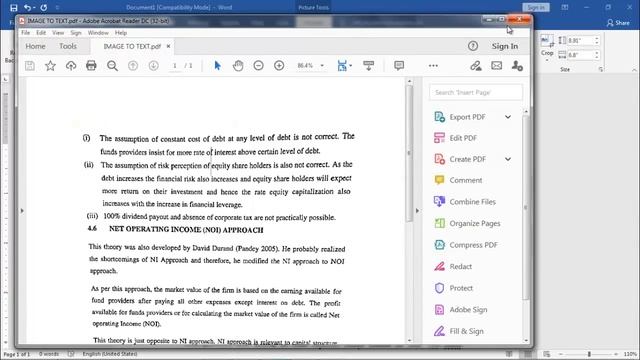
Task: Click the upload to cloud icon
Action: pos(71,66)
